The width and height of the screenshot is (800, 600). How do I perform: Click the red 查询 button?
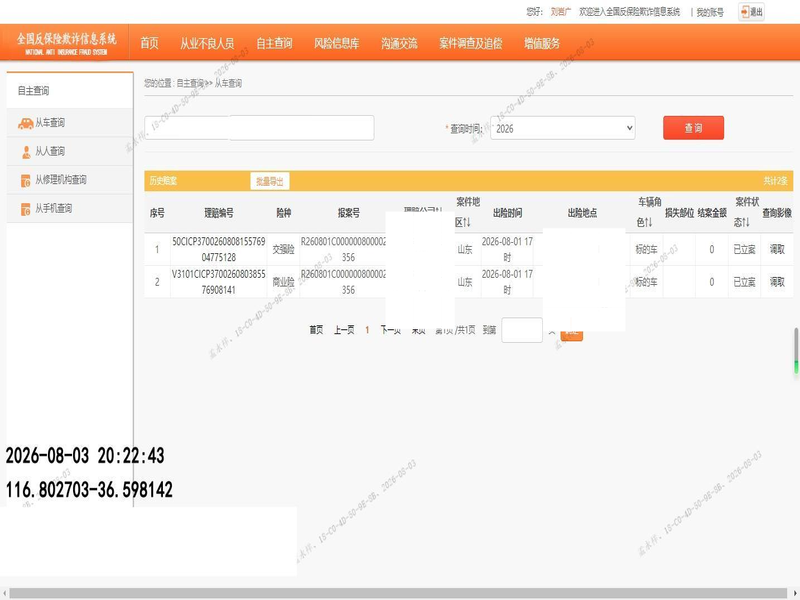point(693,128)
